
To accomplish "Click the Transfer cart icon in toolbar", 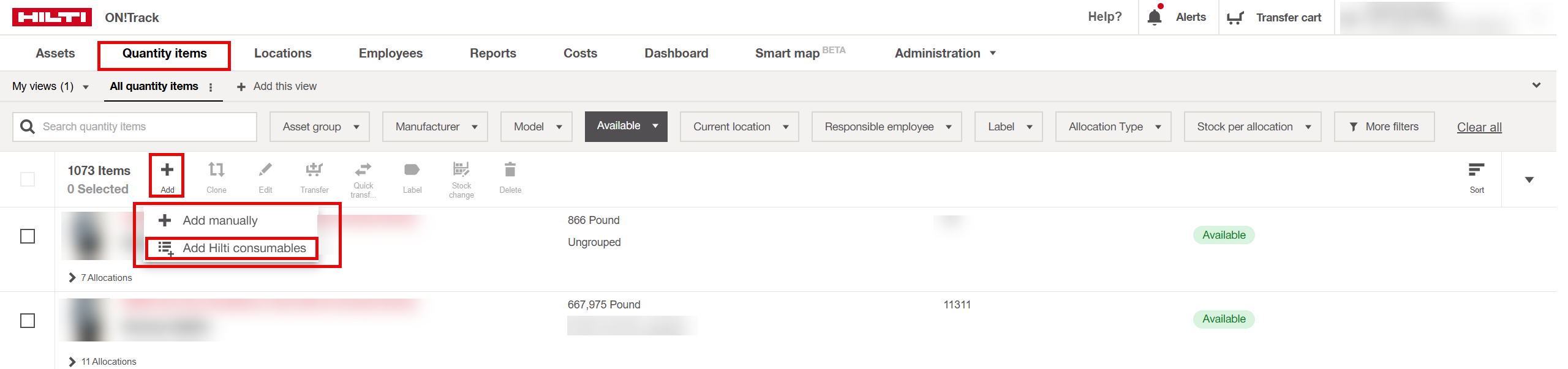I will pos(314,170).
